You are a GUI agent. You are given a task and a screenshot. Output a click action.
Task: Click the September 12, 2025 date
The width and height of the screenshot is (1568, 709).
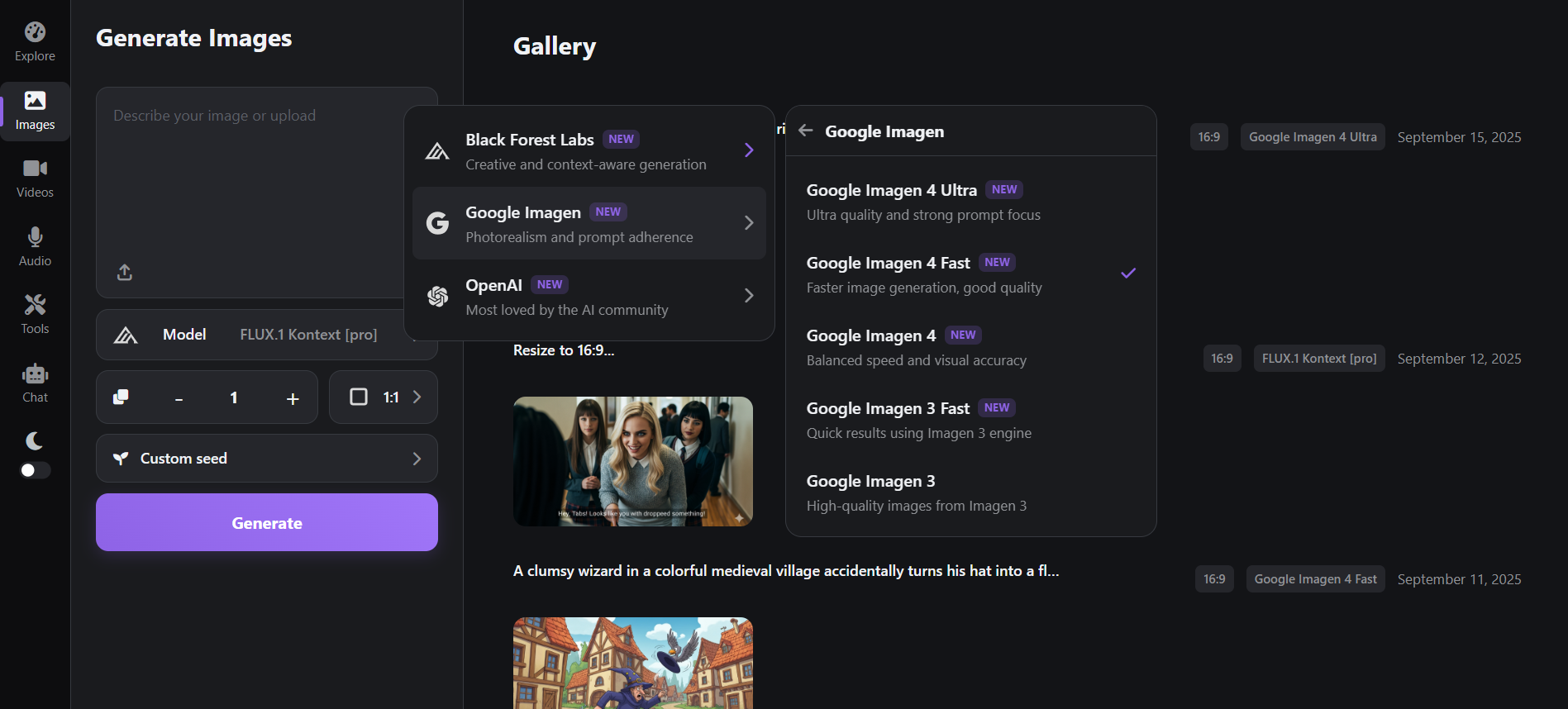tap(1460, 359)
